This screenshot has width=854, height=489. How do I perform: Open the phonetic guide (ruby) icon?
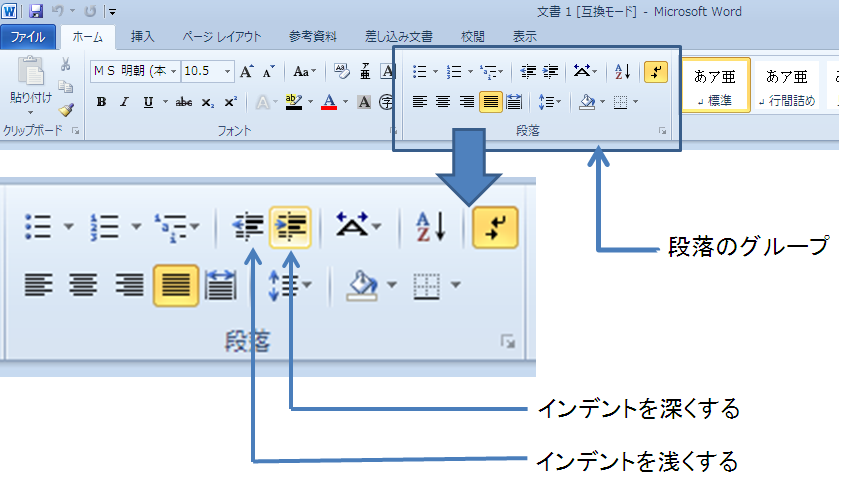365,71
